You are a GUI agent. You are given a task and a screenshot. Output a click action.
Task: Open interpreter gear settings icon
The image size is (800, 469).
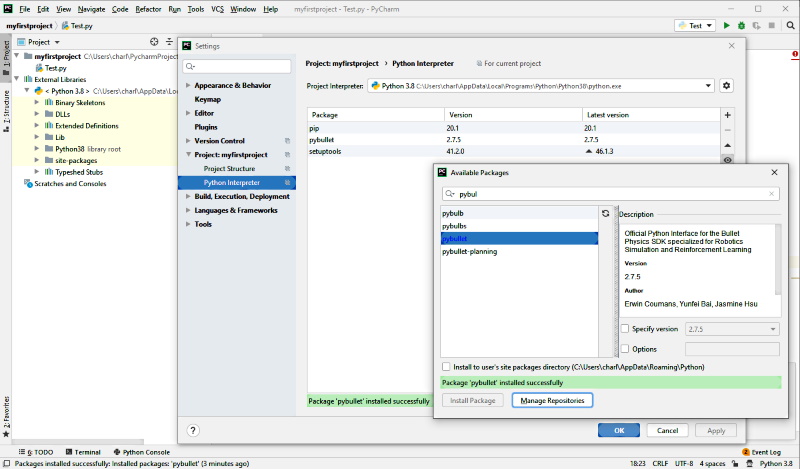click(x=727, y=86)
